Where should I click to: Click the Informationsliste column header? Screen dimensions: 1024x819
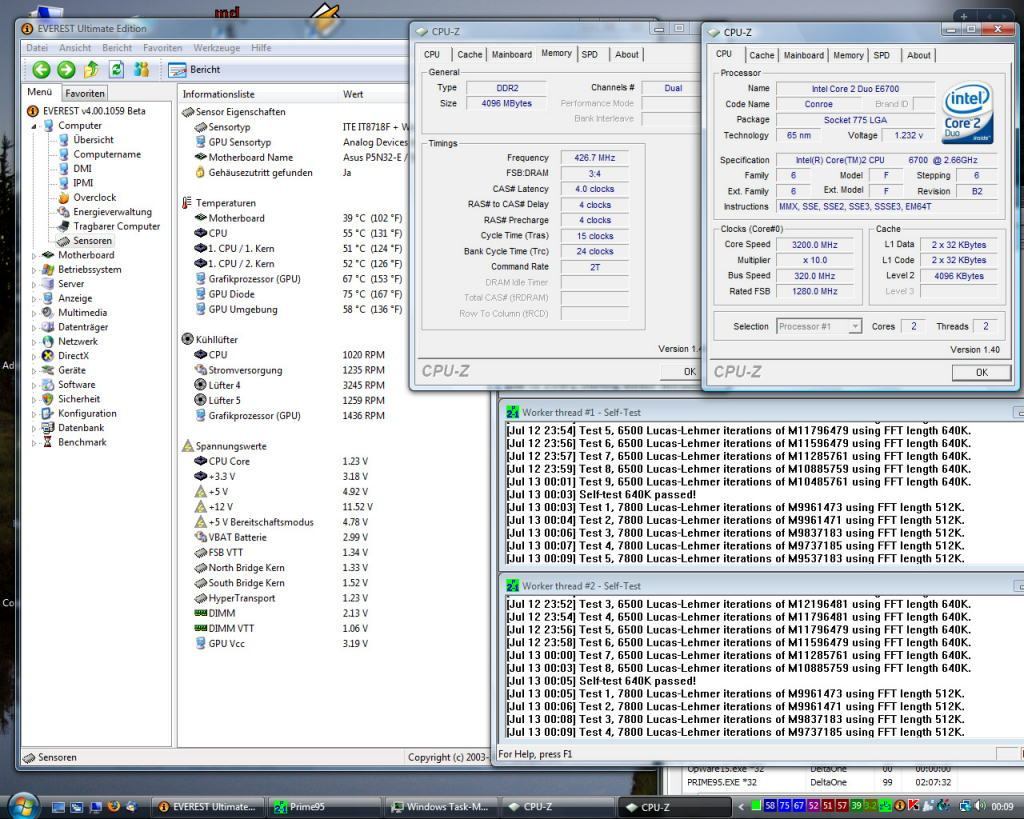257,94
